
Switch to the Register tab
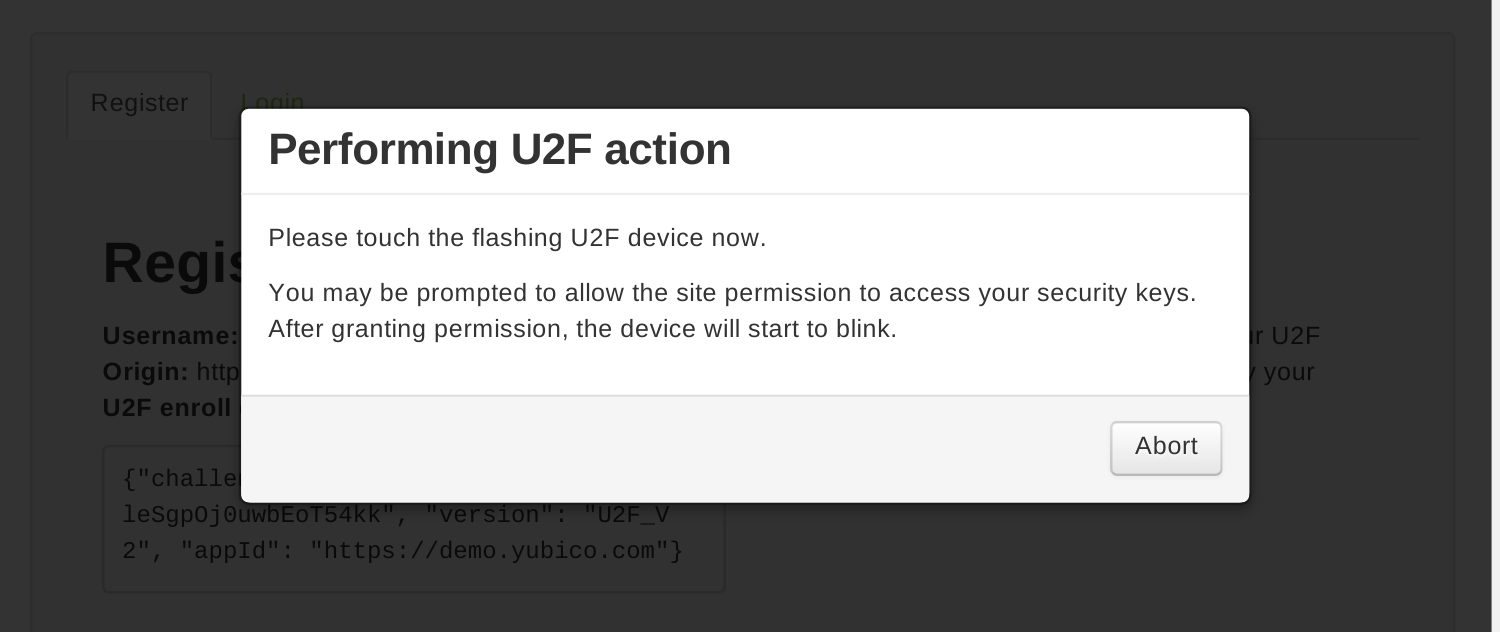point(139,103)
